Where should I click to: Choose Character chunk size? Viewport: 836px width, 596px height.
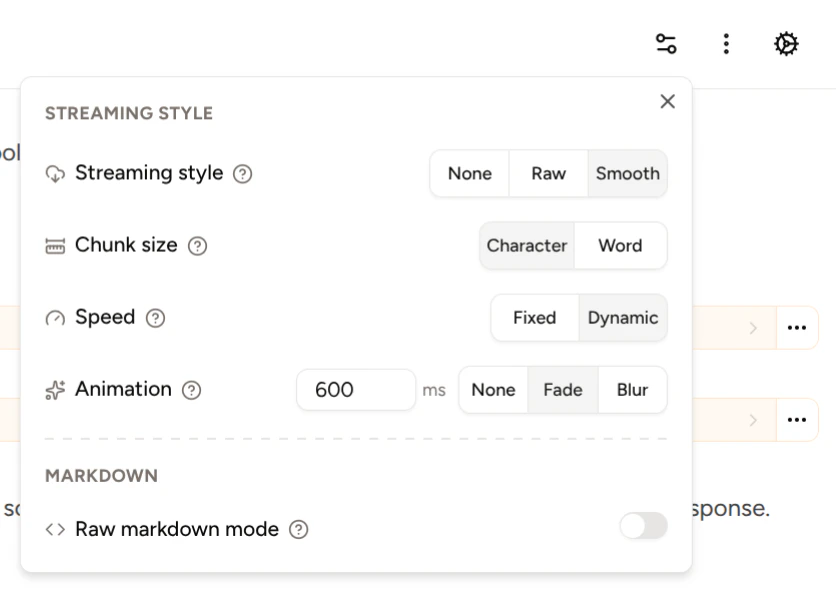[x=527, y=245]
